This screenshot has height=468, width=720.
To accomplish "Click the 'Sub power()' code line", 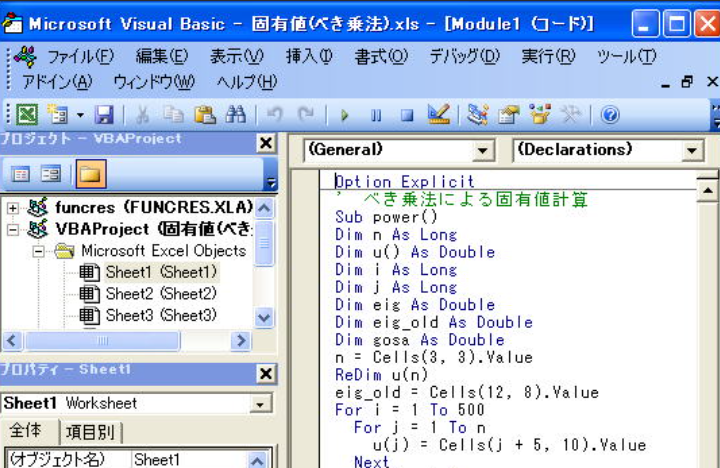I will (x=386, y=217).
